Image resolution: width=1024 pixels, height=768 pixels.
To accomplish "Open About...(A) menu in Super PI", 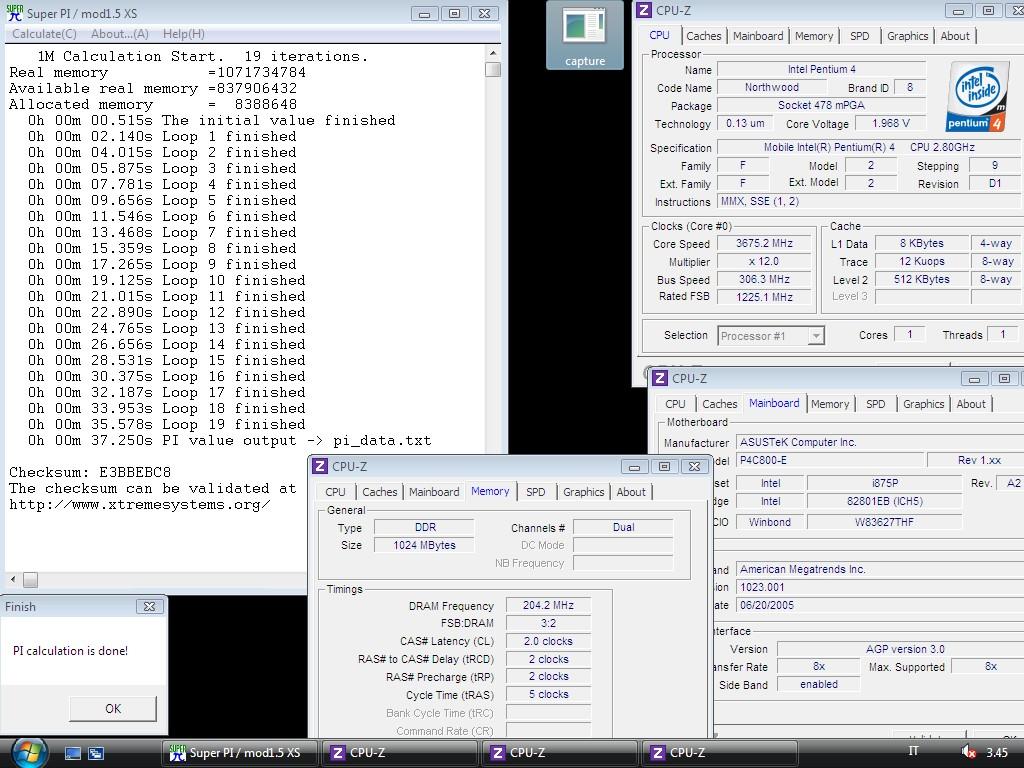I will coord(120,34).
